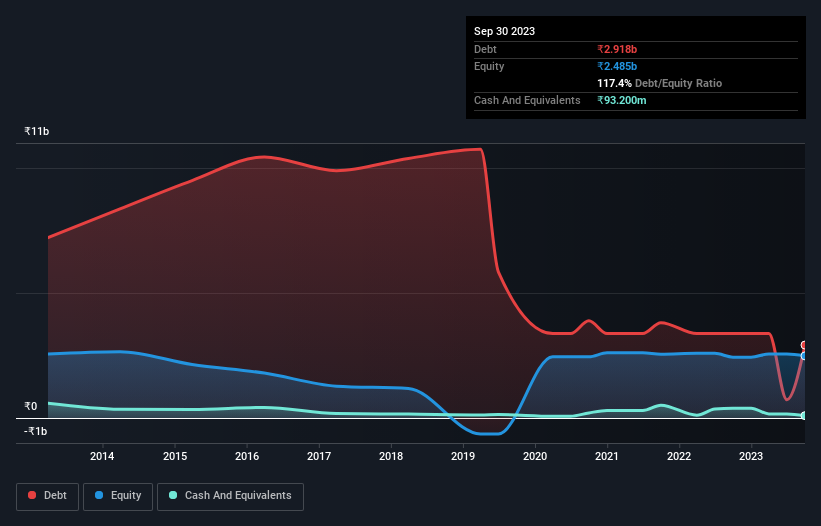Click the tooltip Equity row label
The height and width of the screenshot is (526, 821).
coord(489,66)
